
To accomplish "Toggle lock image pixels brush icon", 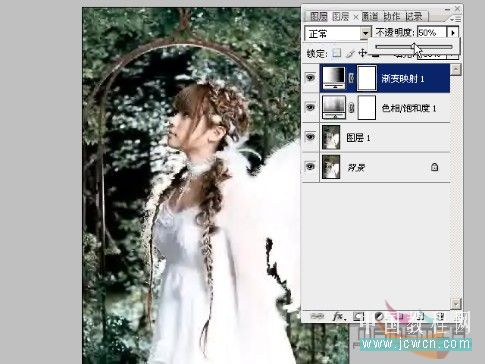I will 349,53.
